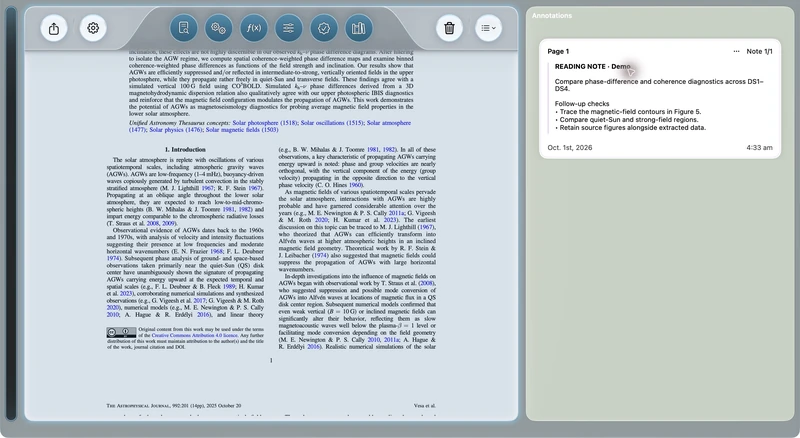800x438 pixels.
Task: Click 'Vesa et al.' in footer
Action: (x=424, y=406)
